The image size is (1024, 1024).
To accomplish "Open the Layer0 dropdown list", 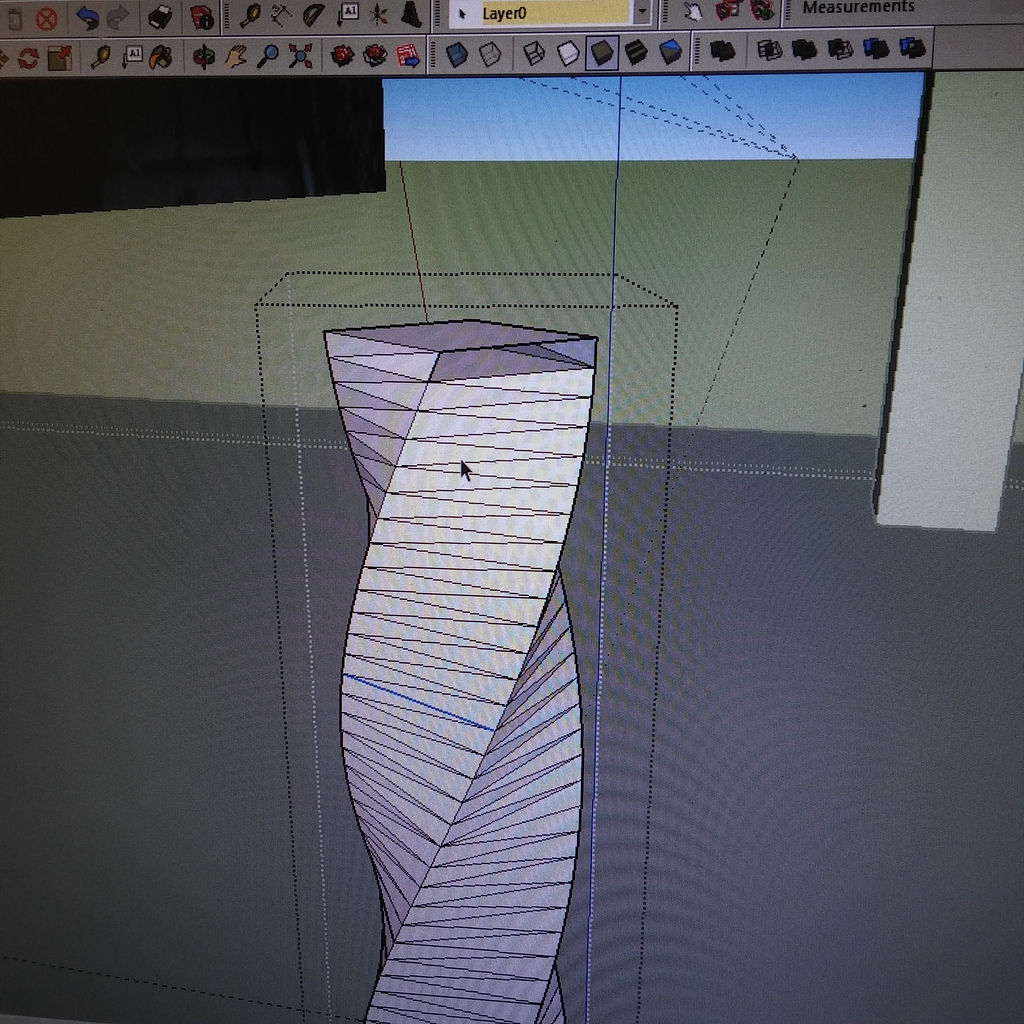I will 640,12.
